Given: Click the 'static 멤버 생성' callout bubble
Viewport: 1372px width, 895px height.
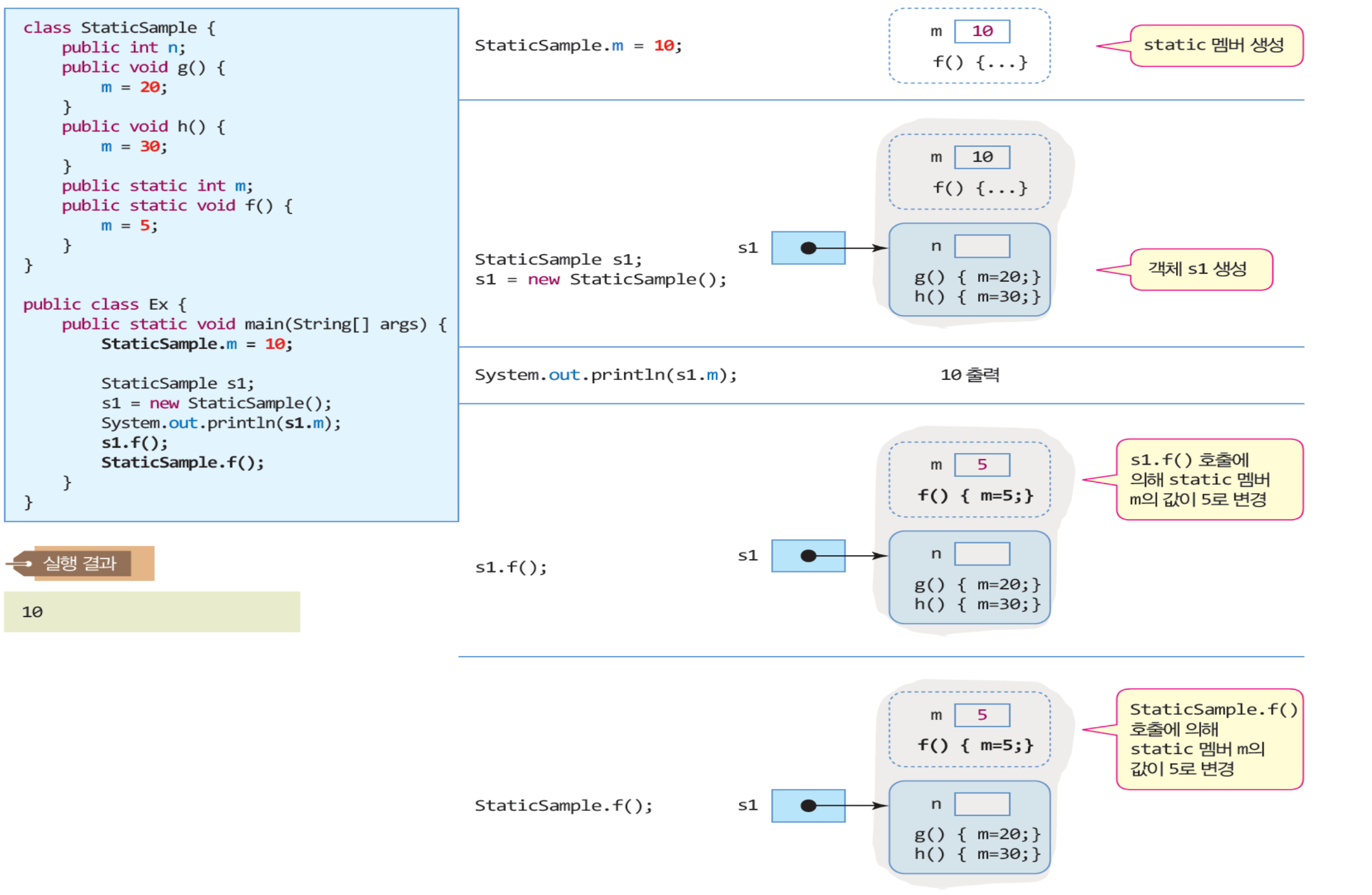Looking at the screenshot, I should tap(1215, 45).
